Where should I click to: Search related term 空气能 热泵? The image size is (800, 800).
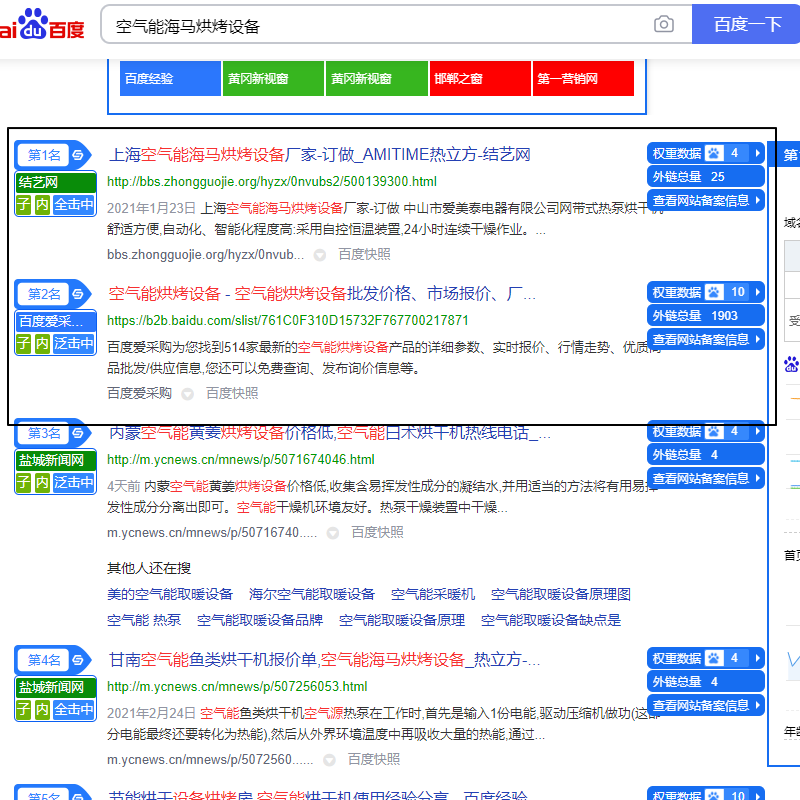pos(144,620)
